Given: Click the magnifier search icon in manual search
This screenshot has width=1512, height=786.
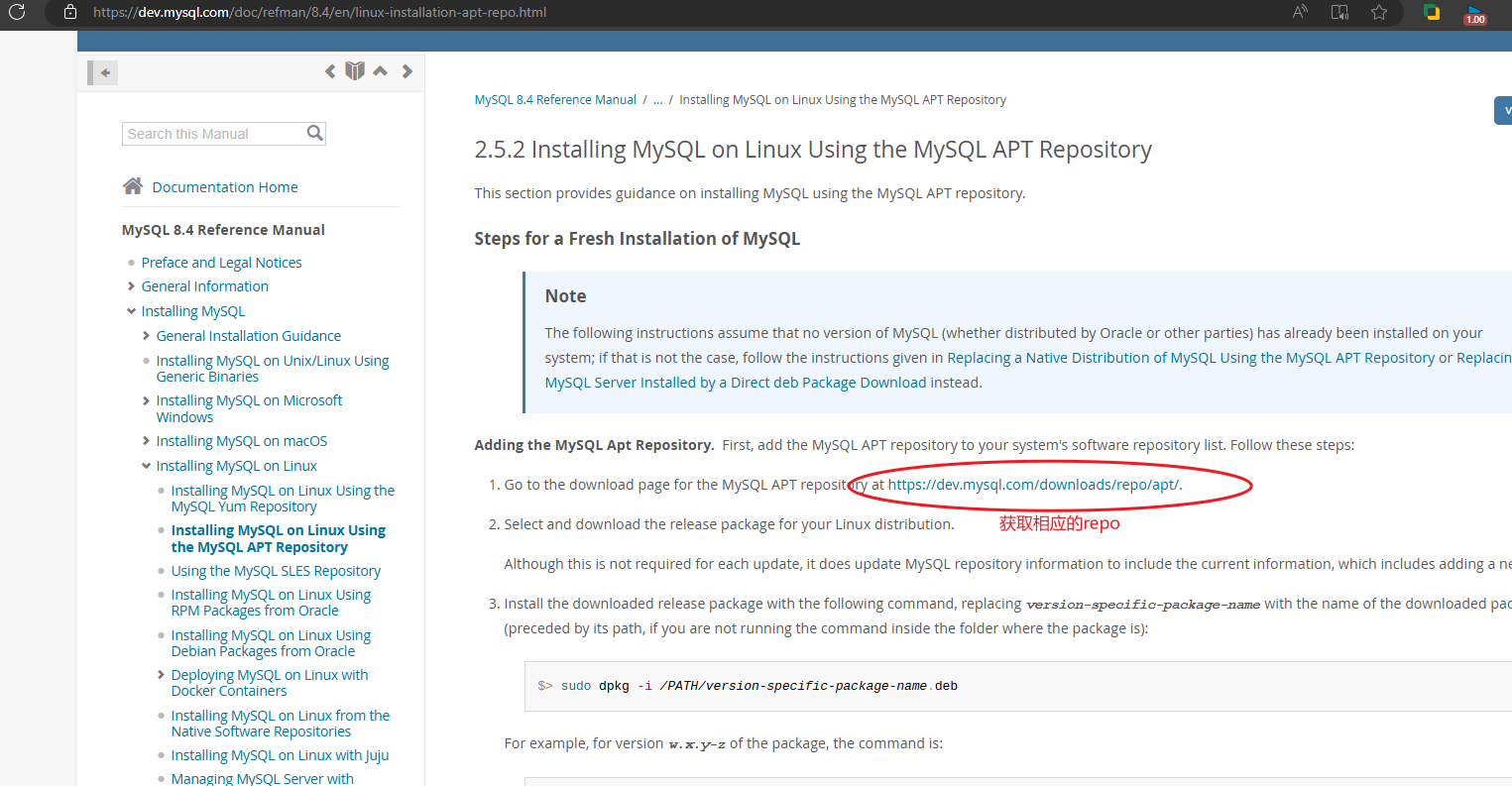Looking at the screenshot, I should tap(315, 133).
